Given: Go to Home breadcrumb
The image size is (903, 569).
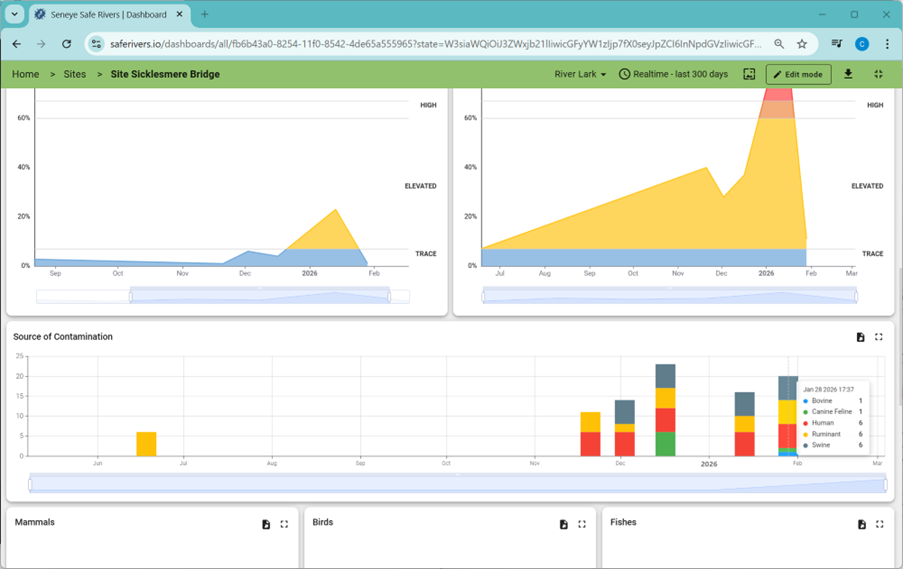Looking at the screenshot, I should point(25,74).
